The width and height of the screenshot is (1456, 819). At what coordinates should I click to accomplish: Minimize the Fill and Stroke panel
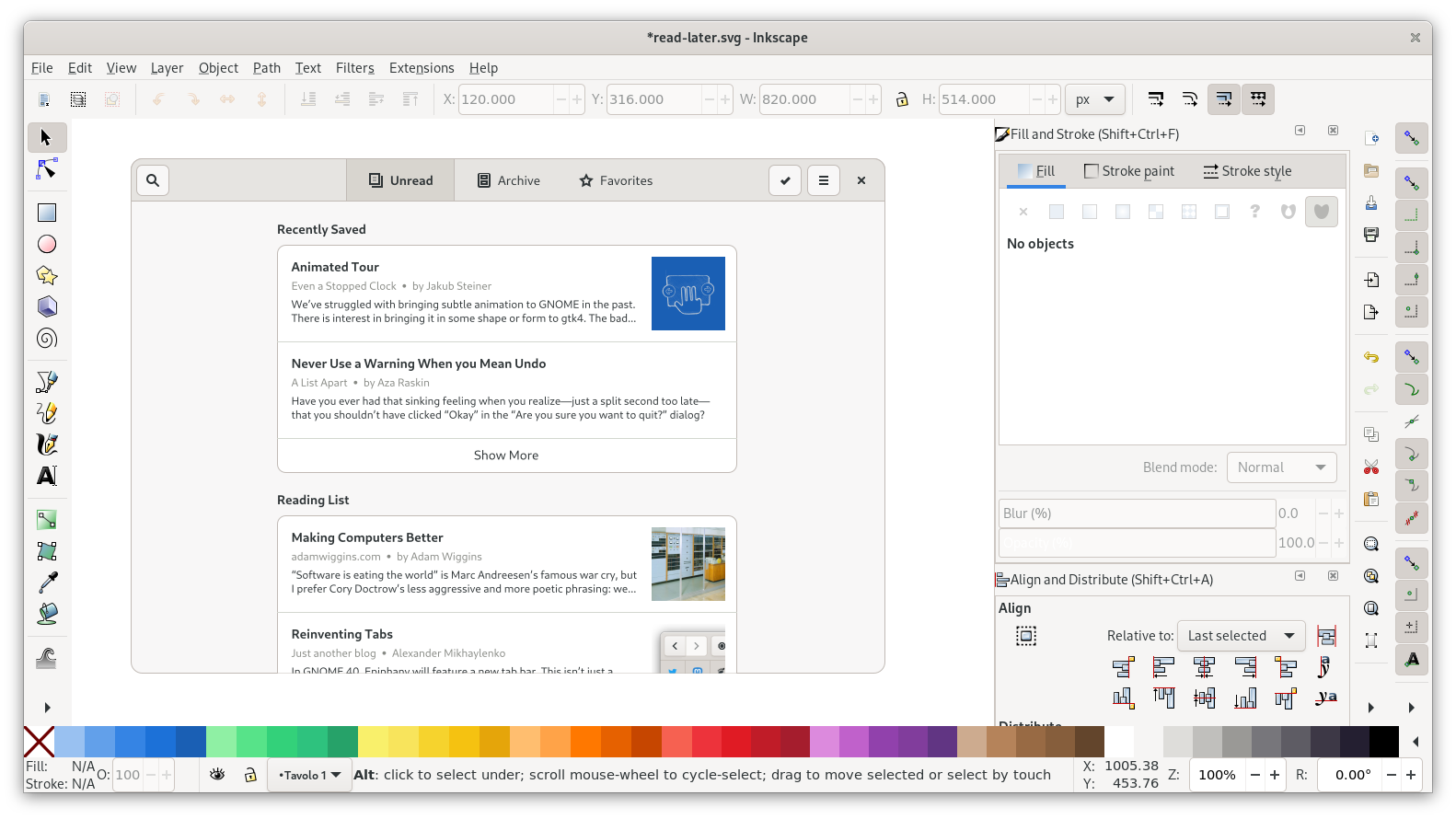click(x=1300, y=131)
